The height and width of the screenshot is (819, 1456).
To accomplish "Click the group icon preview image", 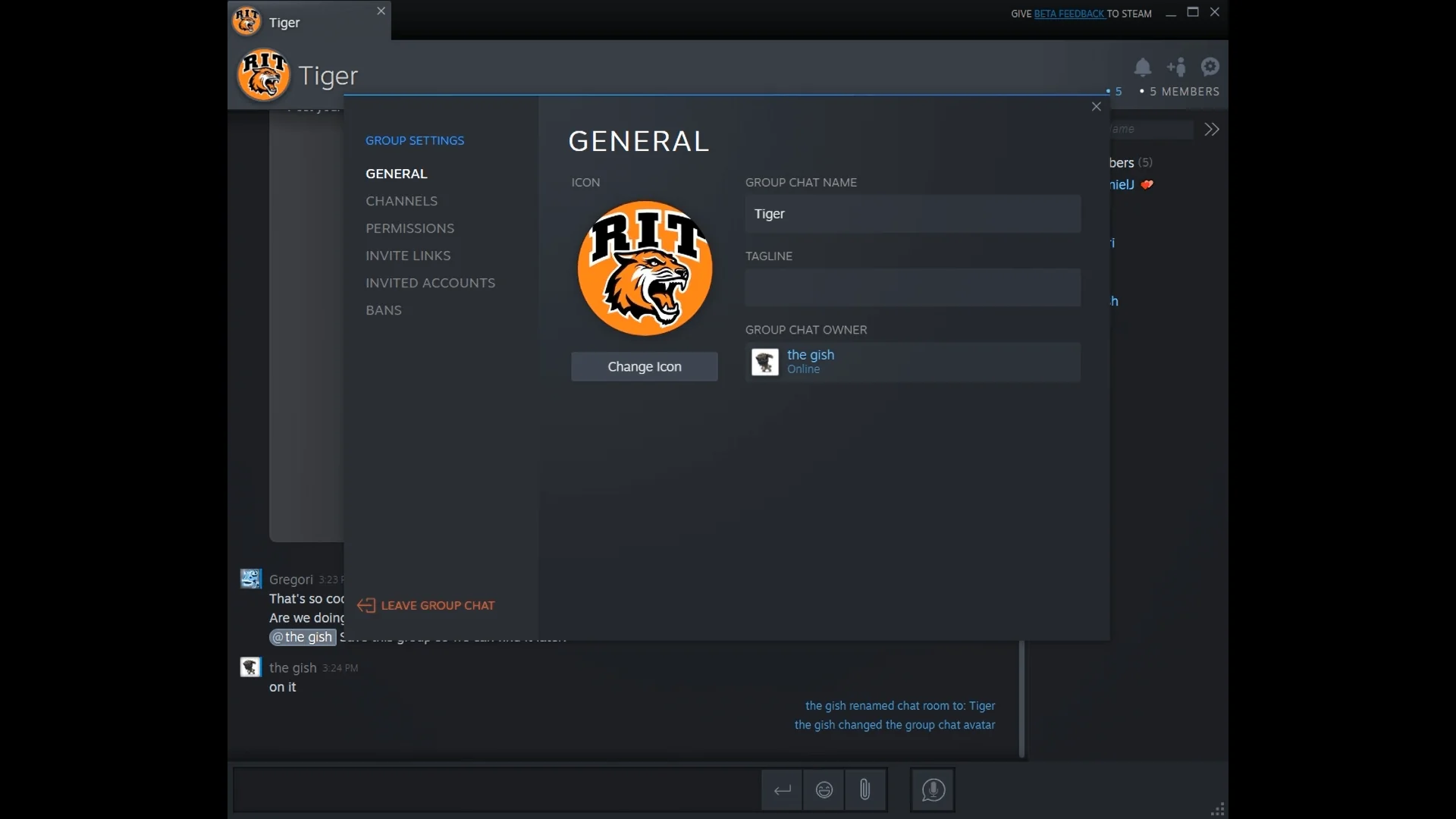I will pos(645,268).
